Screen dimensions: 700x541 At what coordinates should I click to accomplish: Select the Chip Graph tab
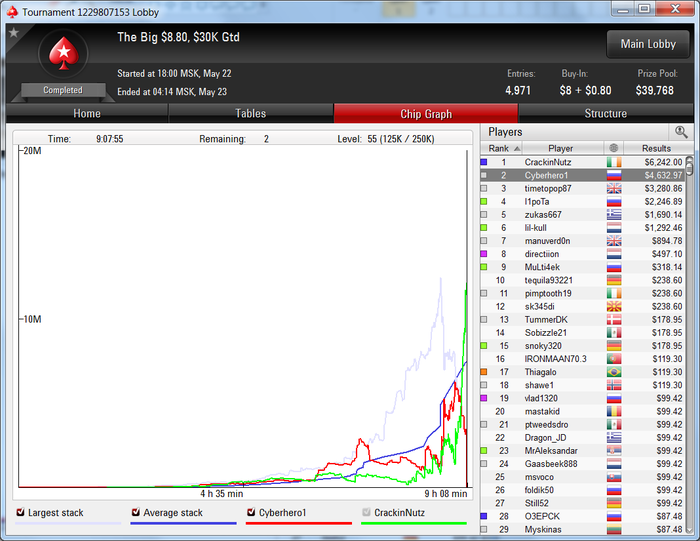tap(426, 113)
